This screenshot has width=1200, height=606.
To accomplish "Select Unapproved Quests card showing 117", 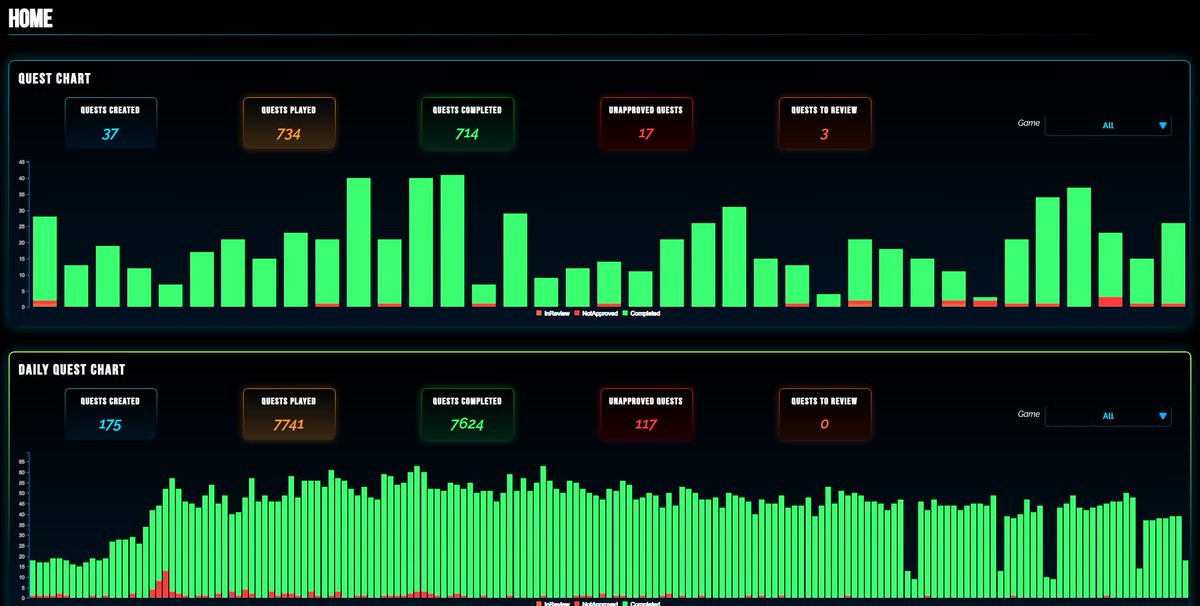I will tap(646, 414).
